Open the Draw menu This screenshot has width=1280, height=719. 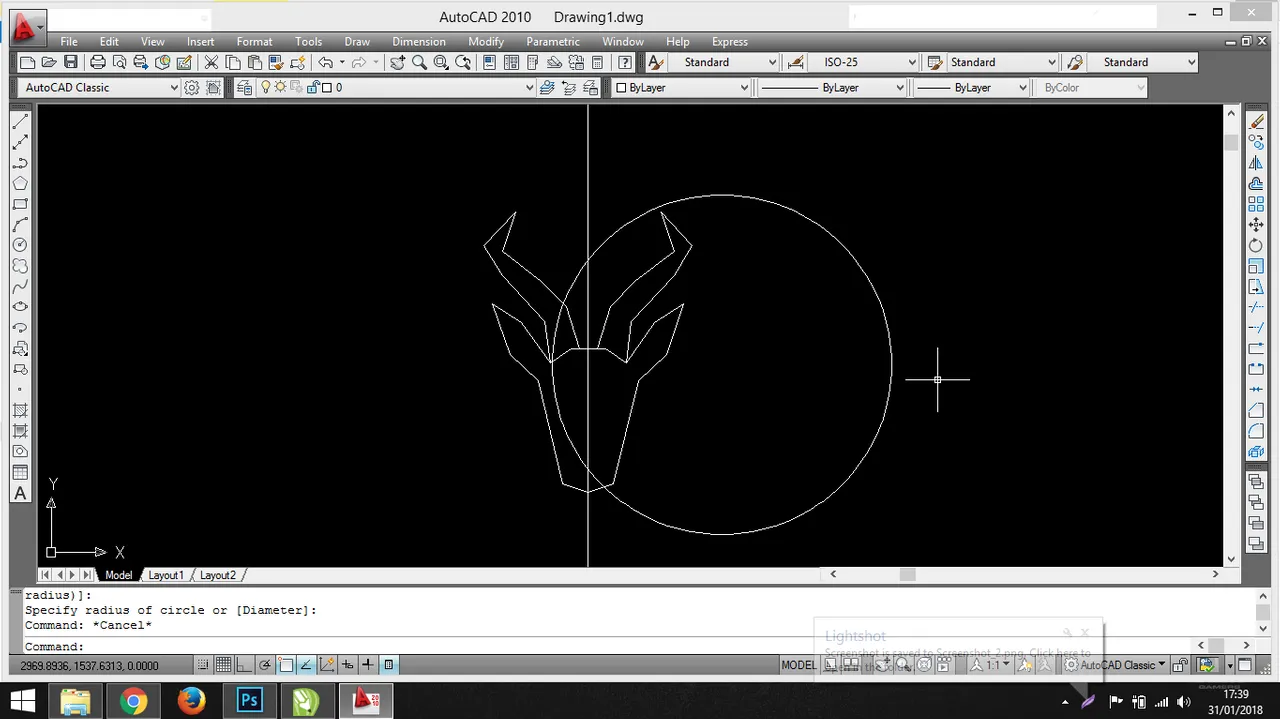[x=357, y=41]
